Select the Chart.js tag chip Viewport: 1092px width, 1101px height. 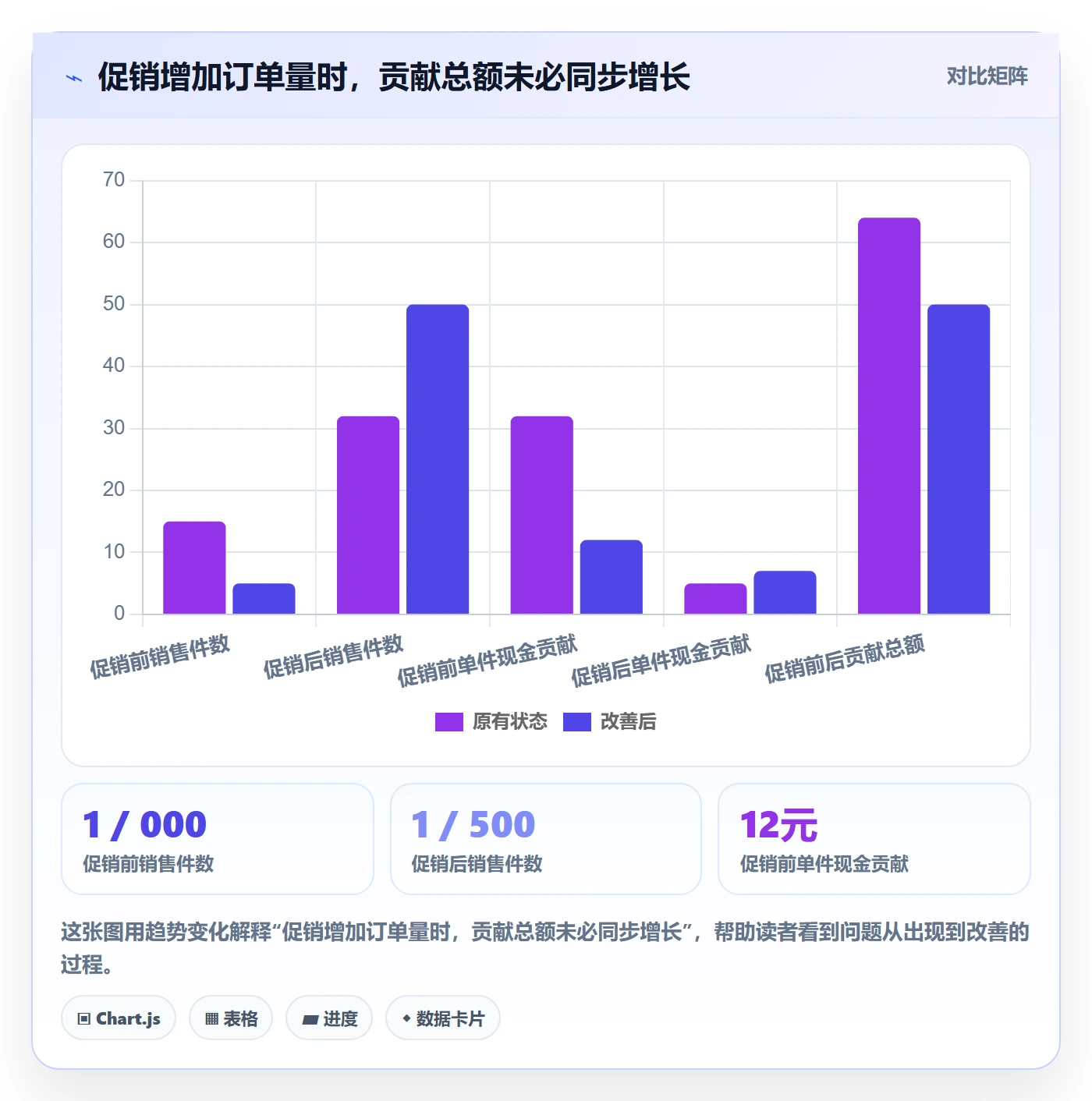119,1018
